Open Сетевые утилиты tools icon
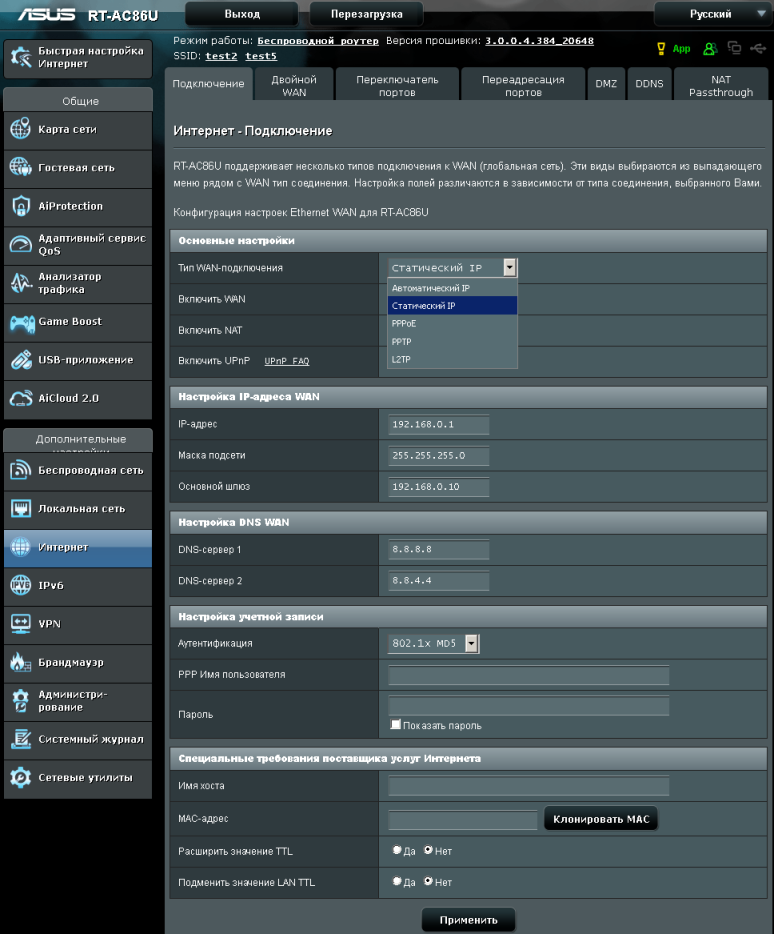 [20, 777]
